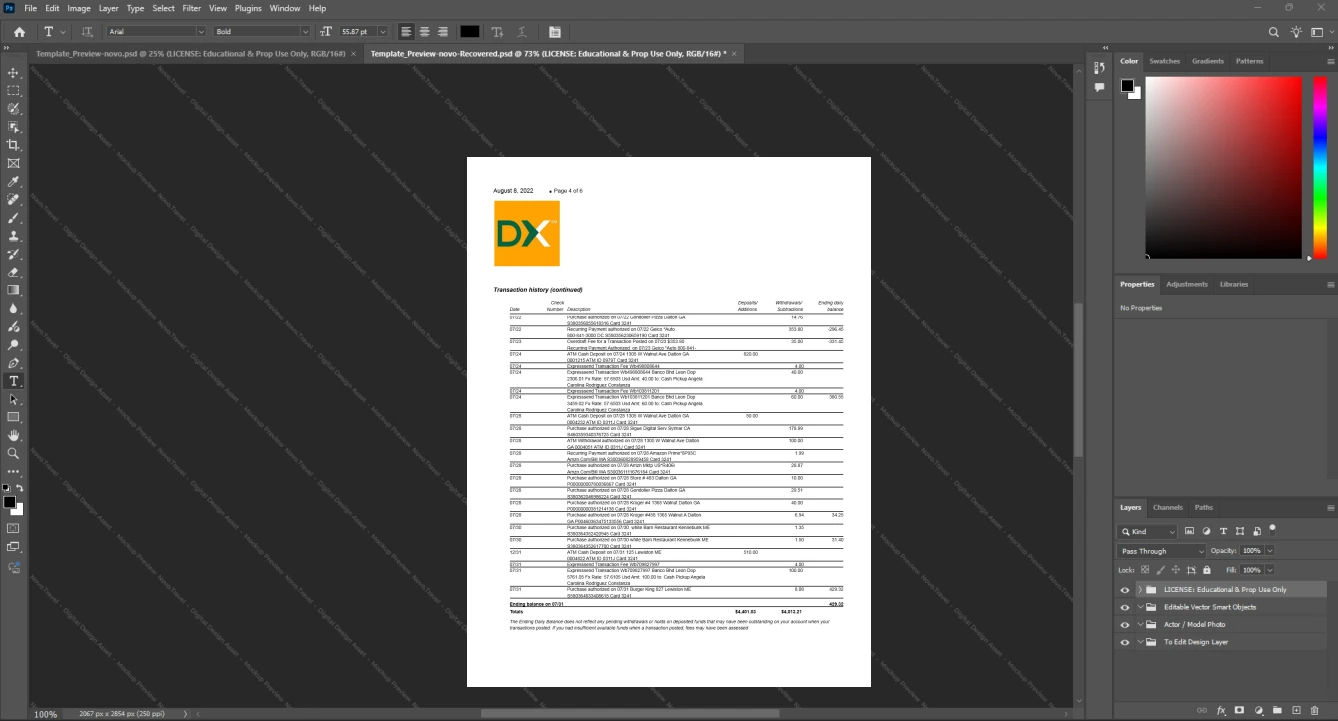Open the Layer menu
Screen dimensions: 1338x721
(108, 8)
